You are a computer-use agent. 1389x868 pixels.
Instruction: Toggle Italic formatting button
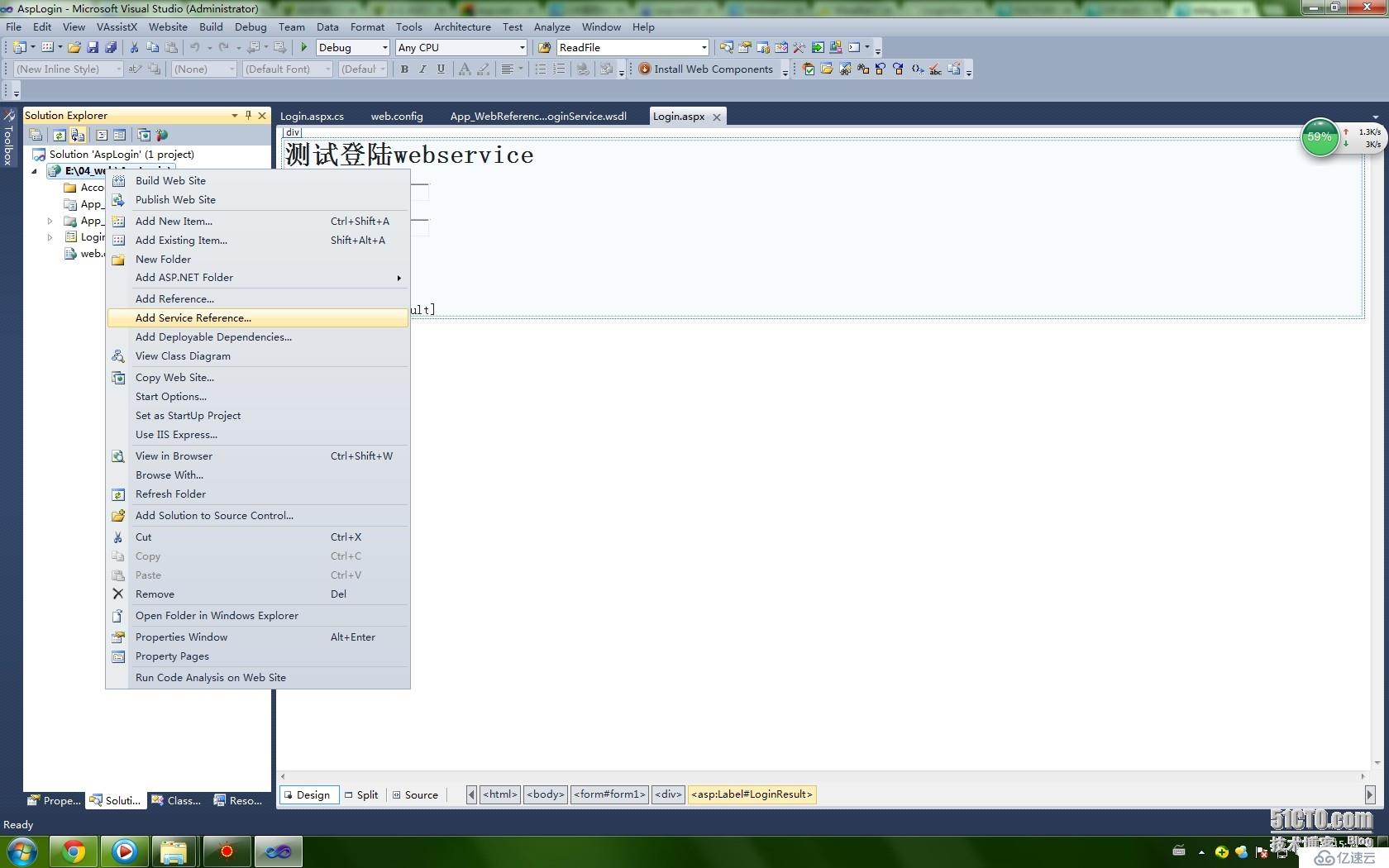[x=422, y=69]
